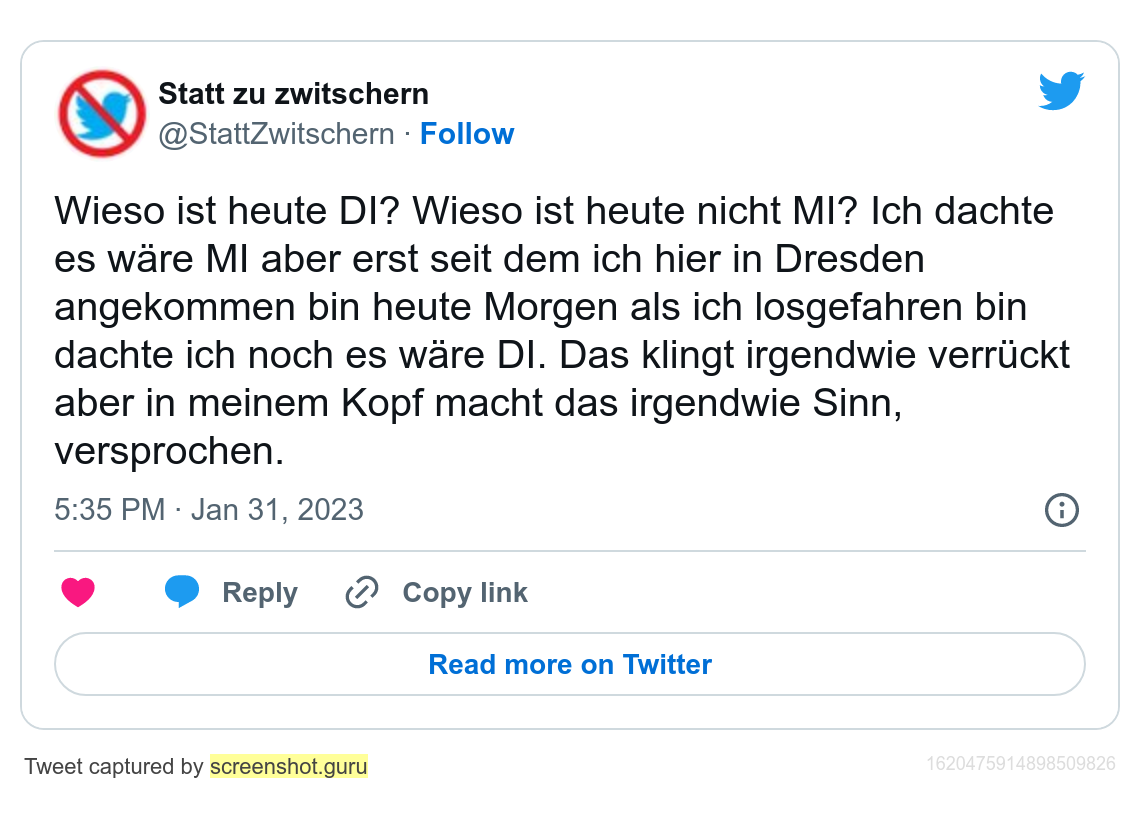Click the tweet's opening phrase "Wieso ist heute DI?"
1140x822 pixels.
tap(226, 211)
